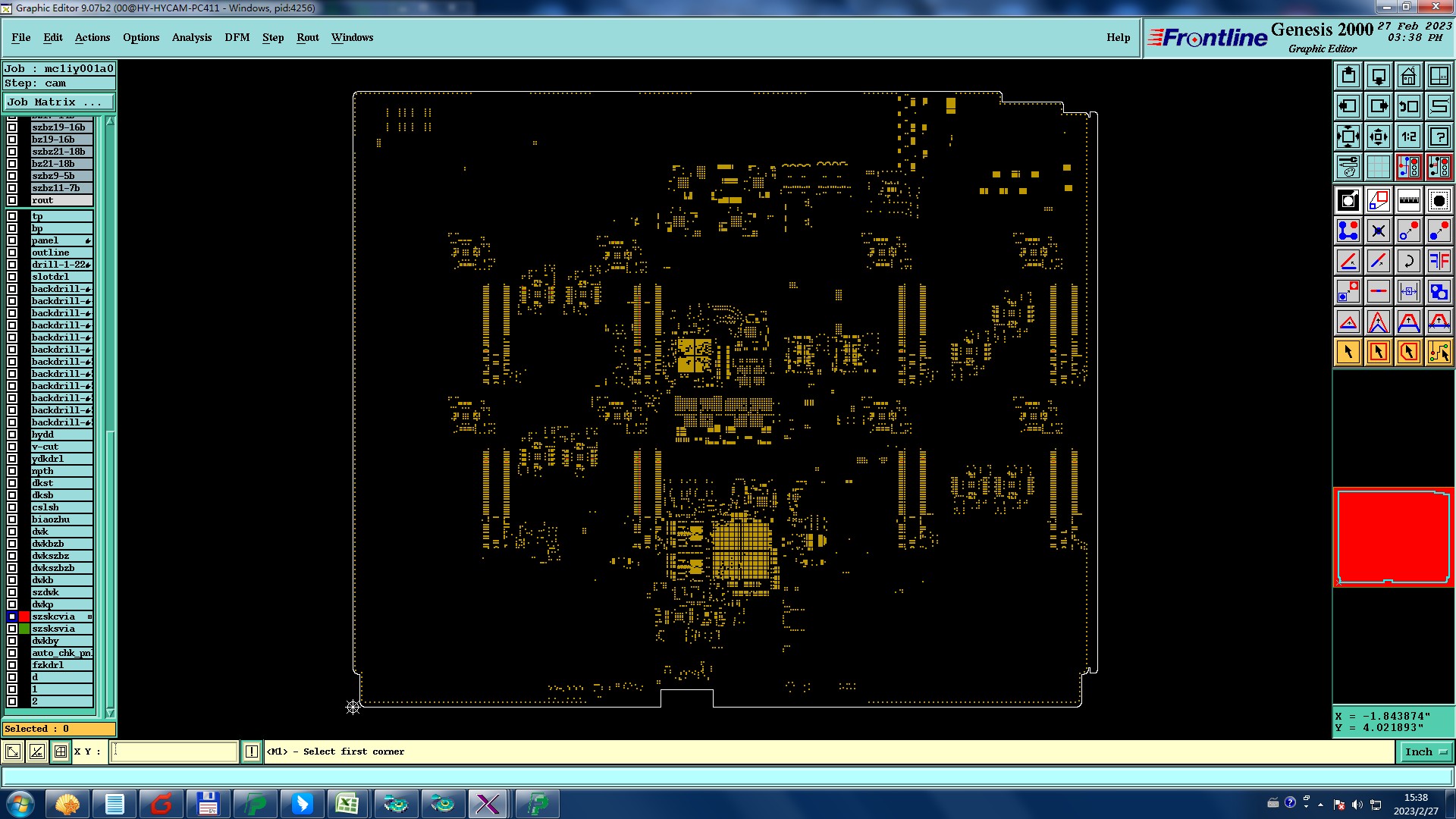Click the overlapping blue shapes icon
Image resolution: width=1456 pixels, height=819 pixels.
(x=1439, y=291)
